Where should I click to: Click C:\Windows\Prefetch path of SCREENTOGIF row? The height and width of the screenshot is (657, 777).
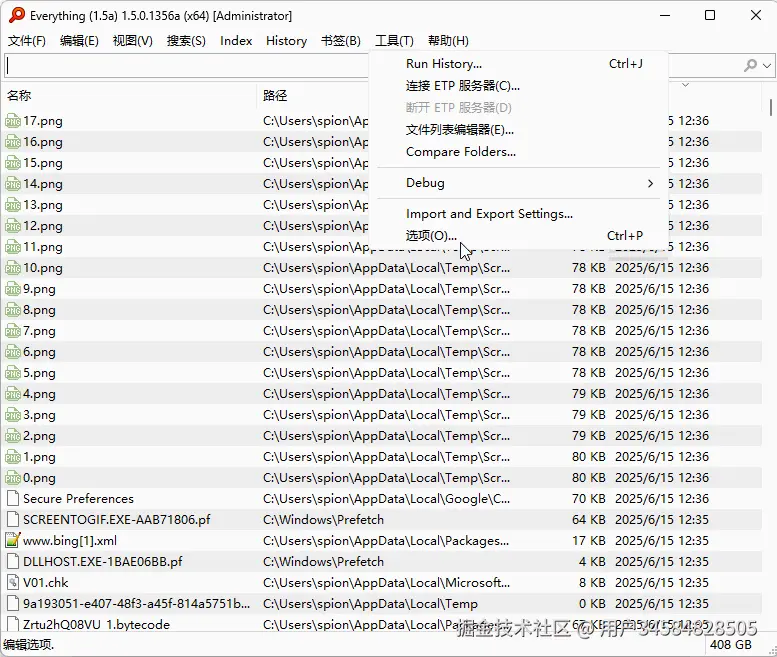324,520
